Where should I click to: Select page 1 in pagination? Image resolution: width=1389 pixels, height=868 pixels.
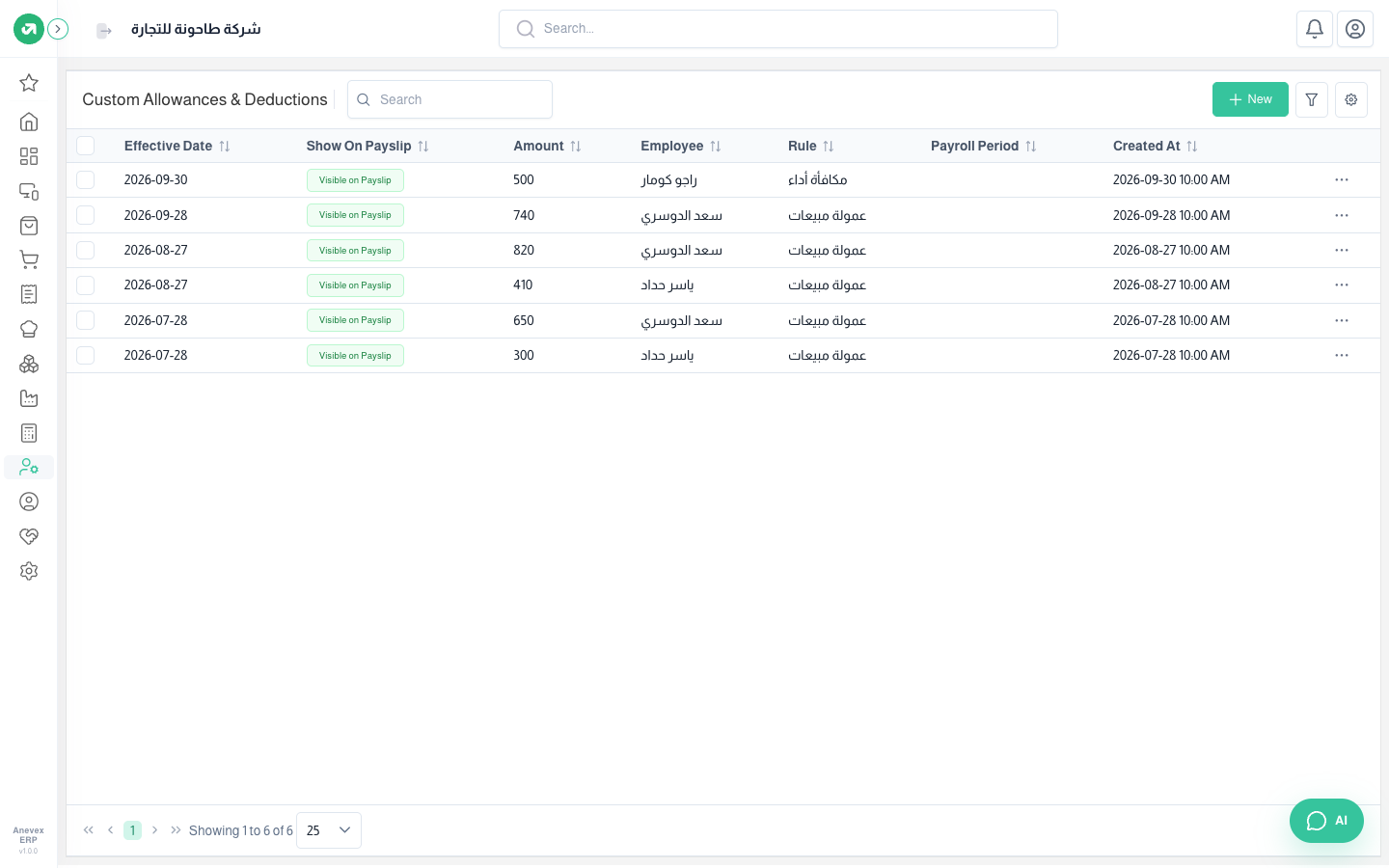(x=132, y=830)
